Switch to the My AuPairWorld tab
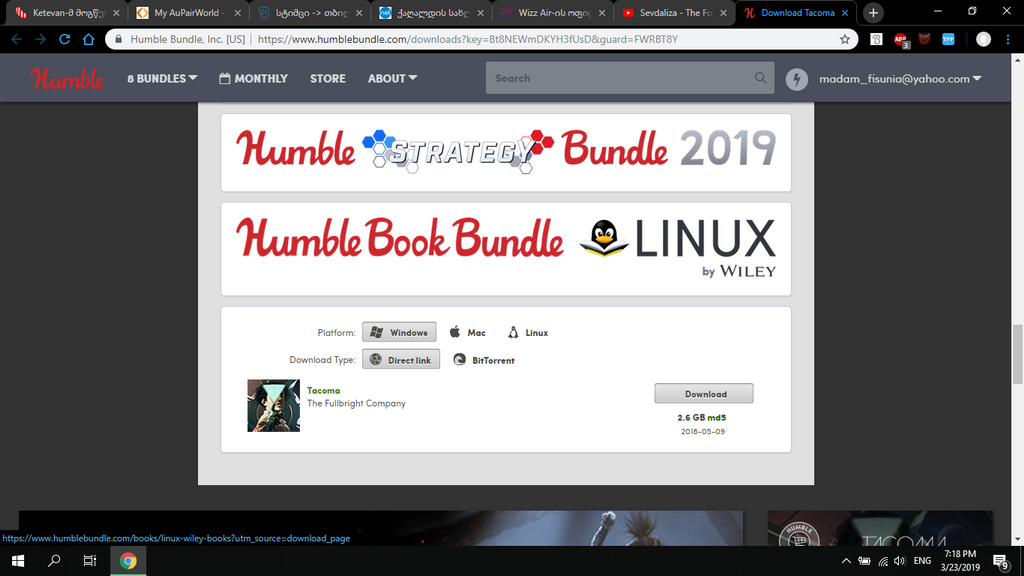1024x576 pixels. pyautogui.click(x=188, y=12)
